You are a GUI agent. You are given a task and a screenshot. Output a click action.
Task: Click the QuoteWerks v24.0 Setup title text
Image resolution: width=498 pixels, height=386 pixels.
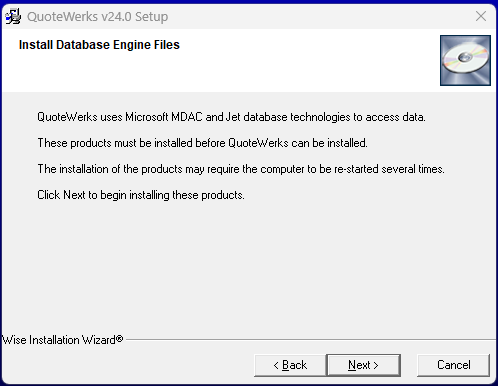coord(98,17)
